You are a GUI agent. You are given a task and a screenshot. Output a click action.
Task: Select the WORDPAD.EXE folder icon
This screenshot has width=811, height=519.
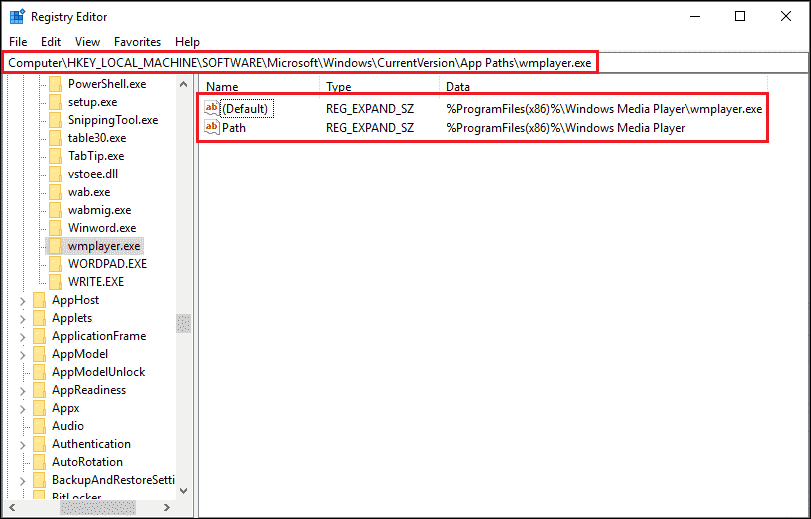pos(55,264)
